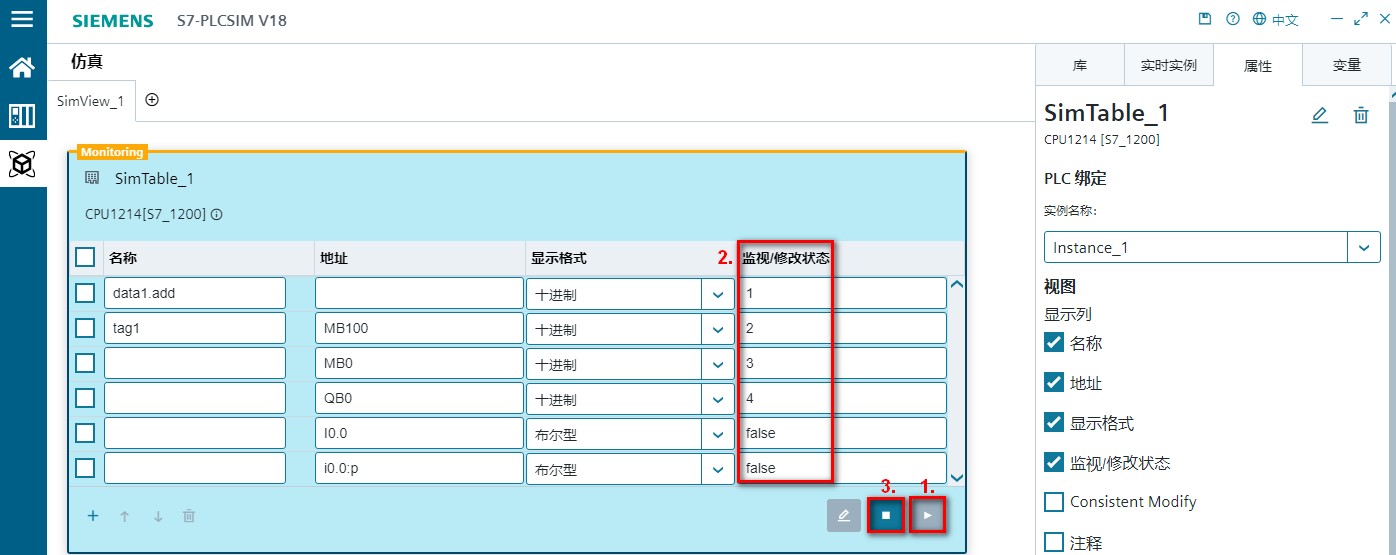Screen dimensions: 1396x555
Task: Stop monitoring the SimTable
Action: [x=886, y=516]
